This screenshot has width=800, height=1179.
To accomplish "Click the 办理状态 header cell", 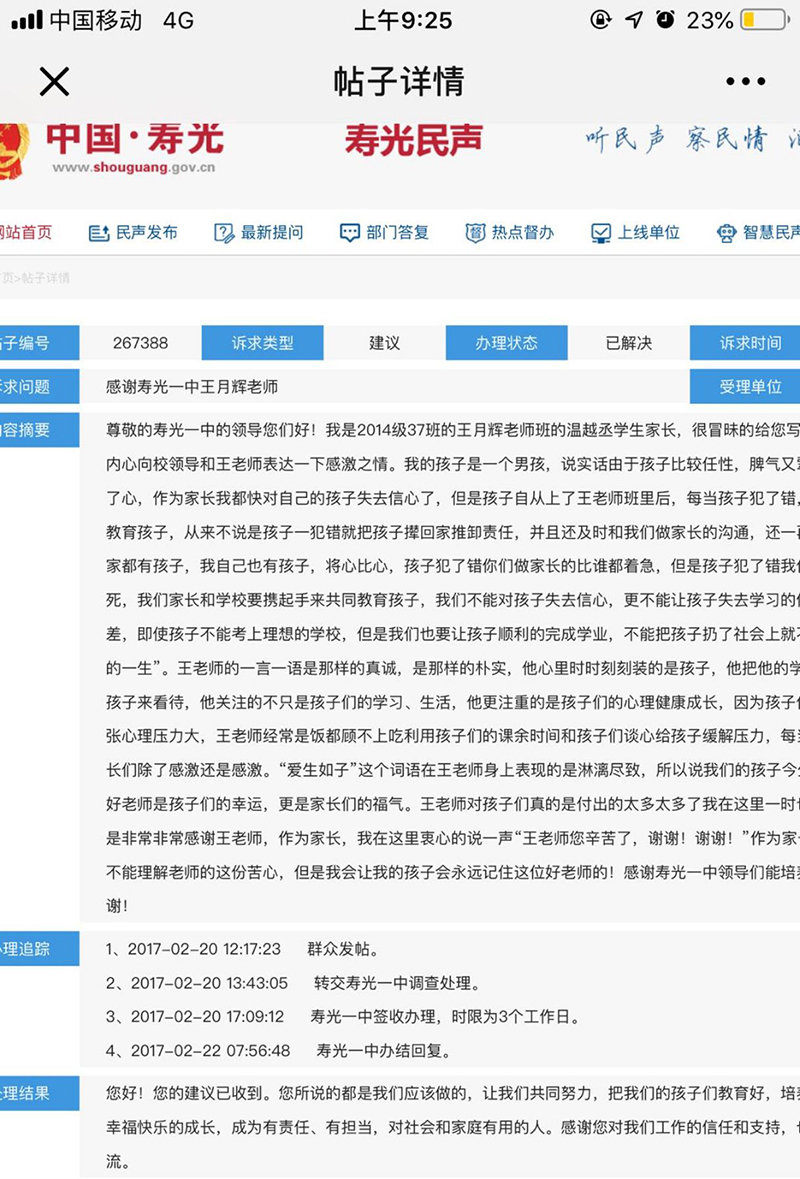I will tap(506, 343).
